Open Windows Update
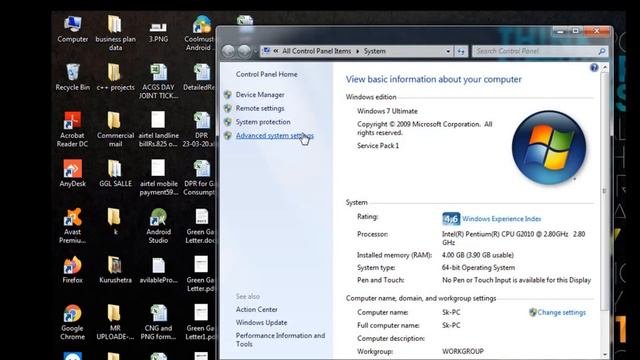The image size is (640, 360). pos(261,322)
